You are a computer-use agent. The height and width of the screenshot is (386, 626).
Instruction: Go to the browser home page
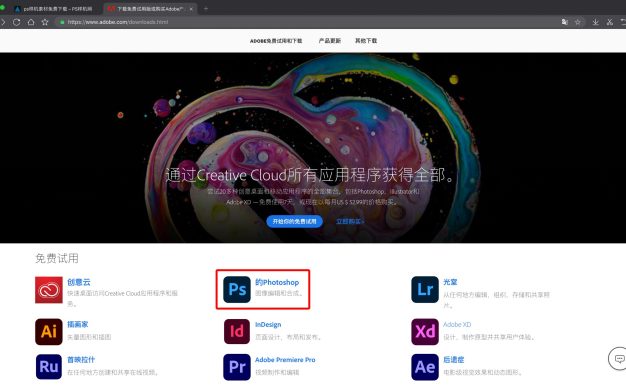pyautogui.click(x=31, y=22)
